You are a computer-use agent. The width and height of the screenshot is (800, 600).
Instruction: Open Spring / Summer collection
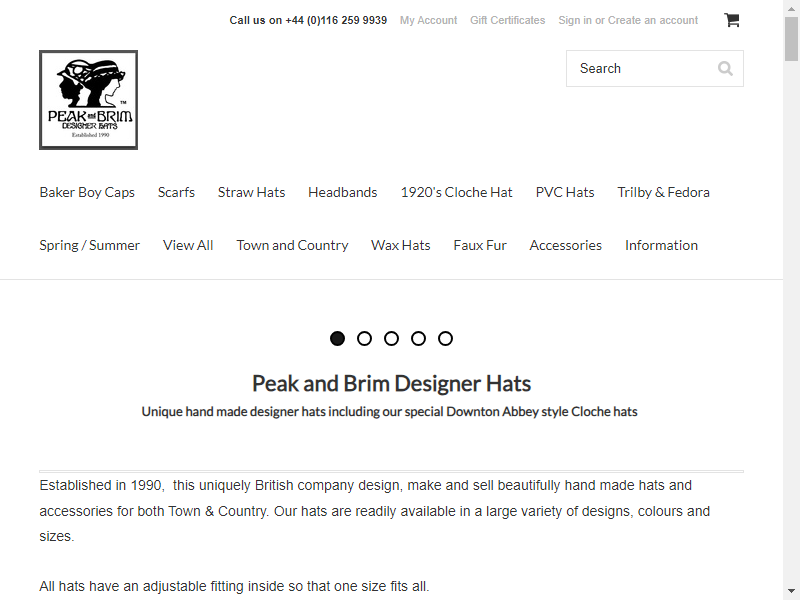[89, 245]
